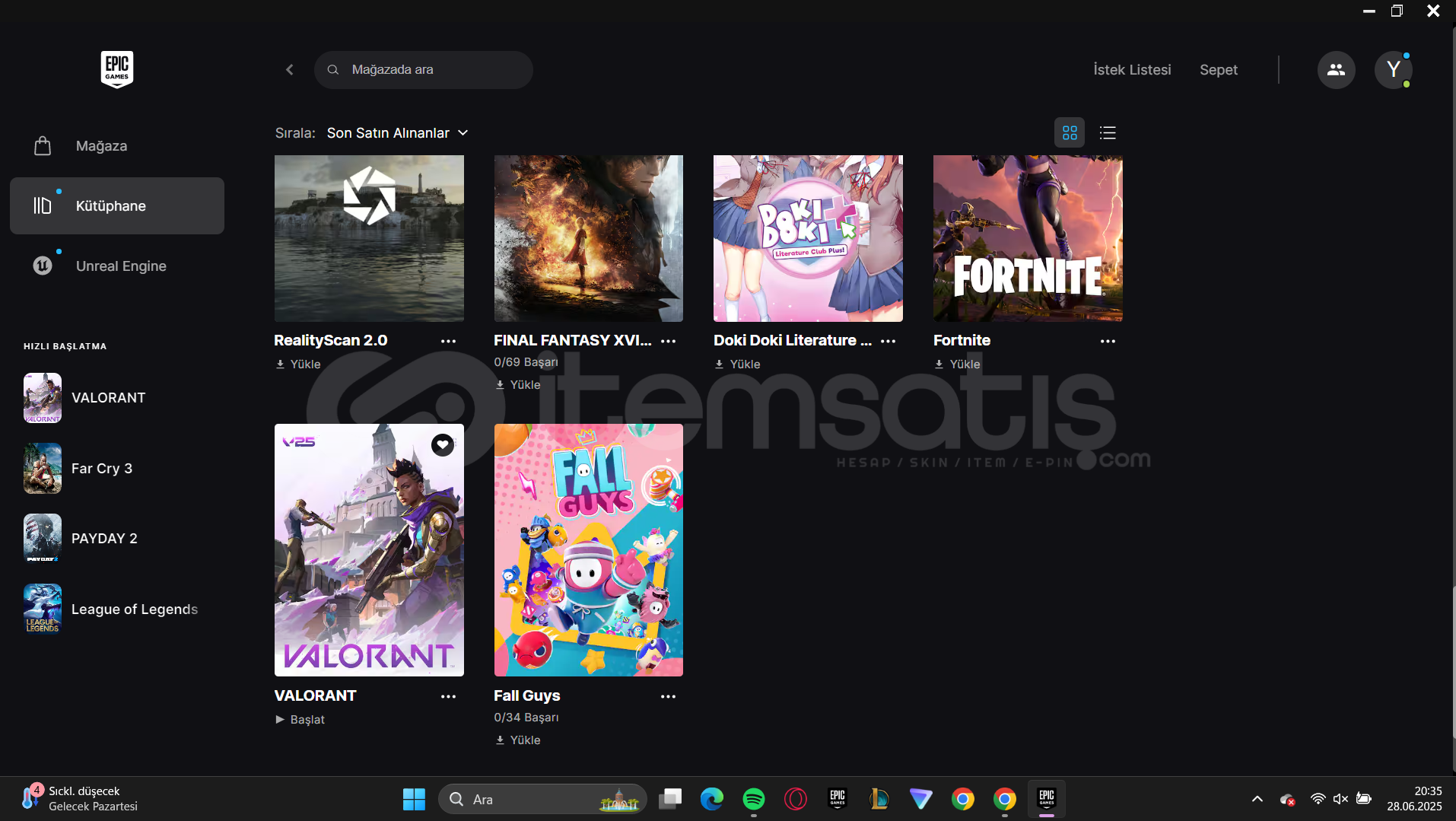The height and width of the screenshot is (821, 1456).
Task: Open RealityScan 2.0 options menu
Action: tap(448, 341)
